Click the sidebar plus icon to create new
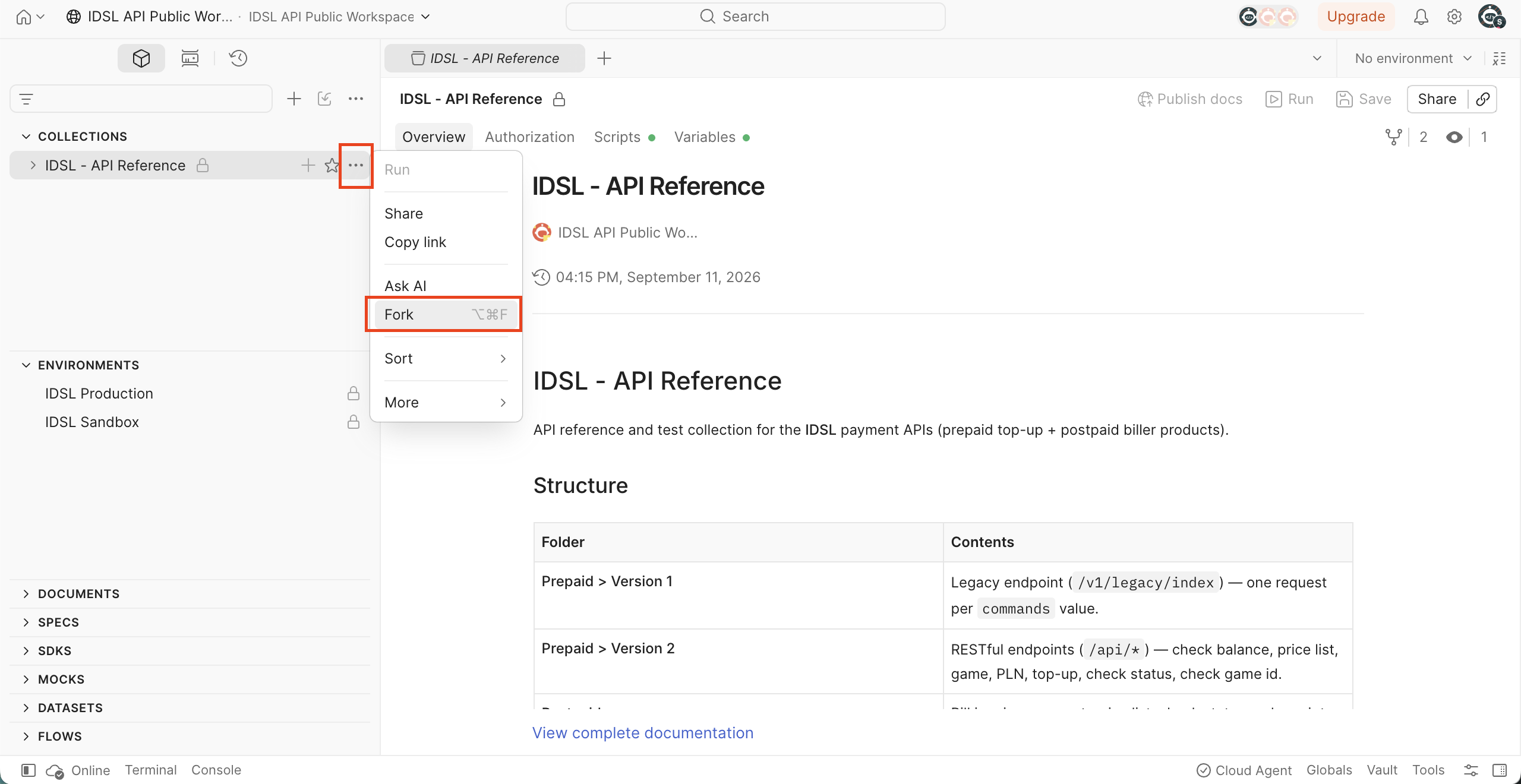This screenshot has width=1521, height=784. (x=294, y=99)
